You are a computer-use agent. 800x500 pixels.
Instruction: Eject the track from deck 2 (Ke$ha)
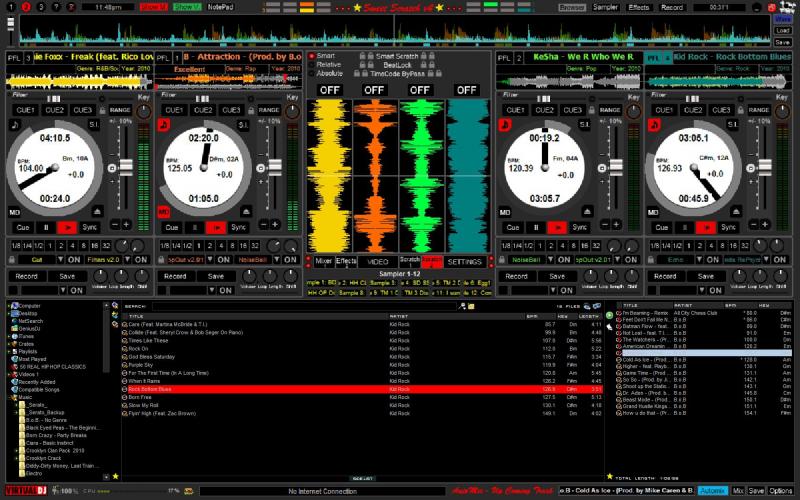pos(587,211)
